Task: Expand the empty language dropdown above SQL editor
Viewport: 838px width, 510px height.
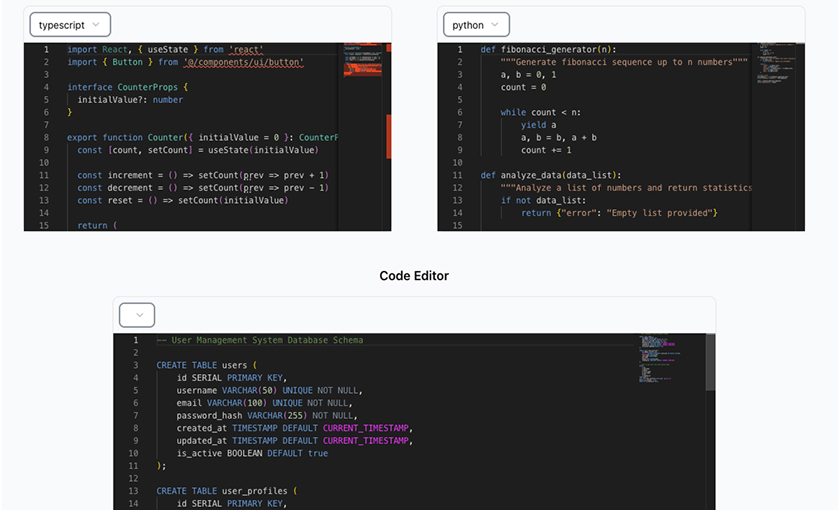Action: 138,315
